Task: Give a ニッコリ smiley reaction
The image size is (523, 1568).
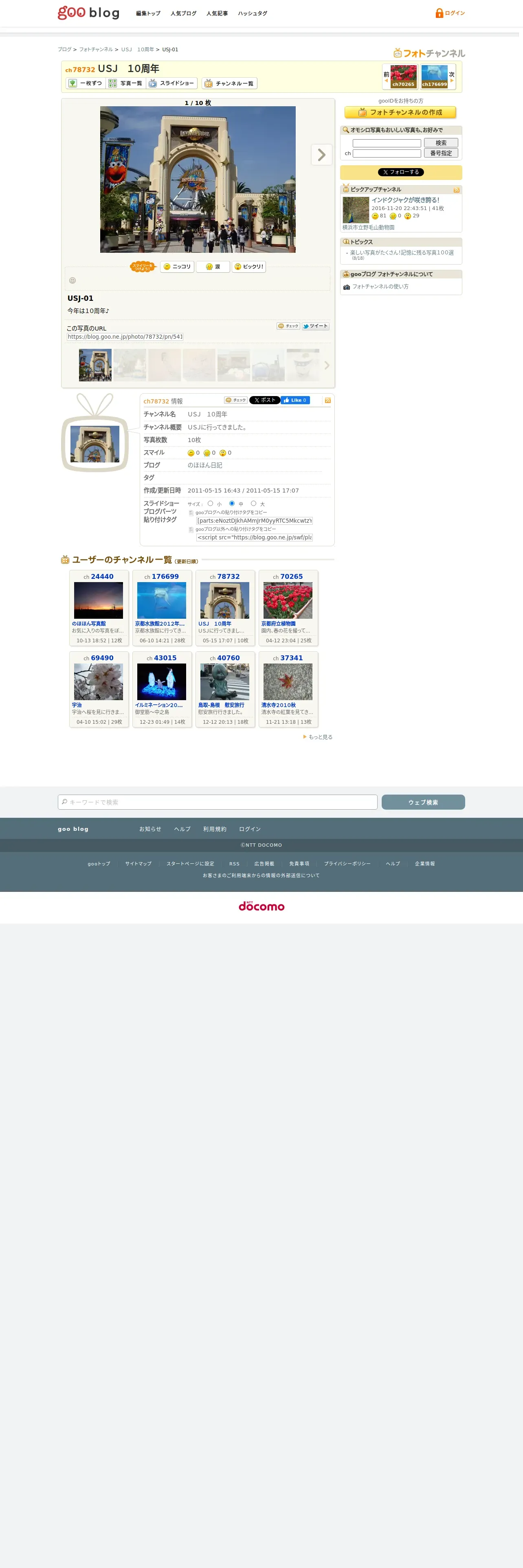Action: (177, 267)
